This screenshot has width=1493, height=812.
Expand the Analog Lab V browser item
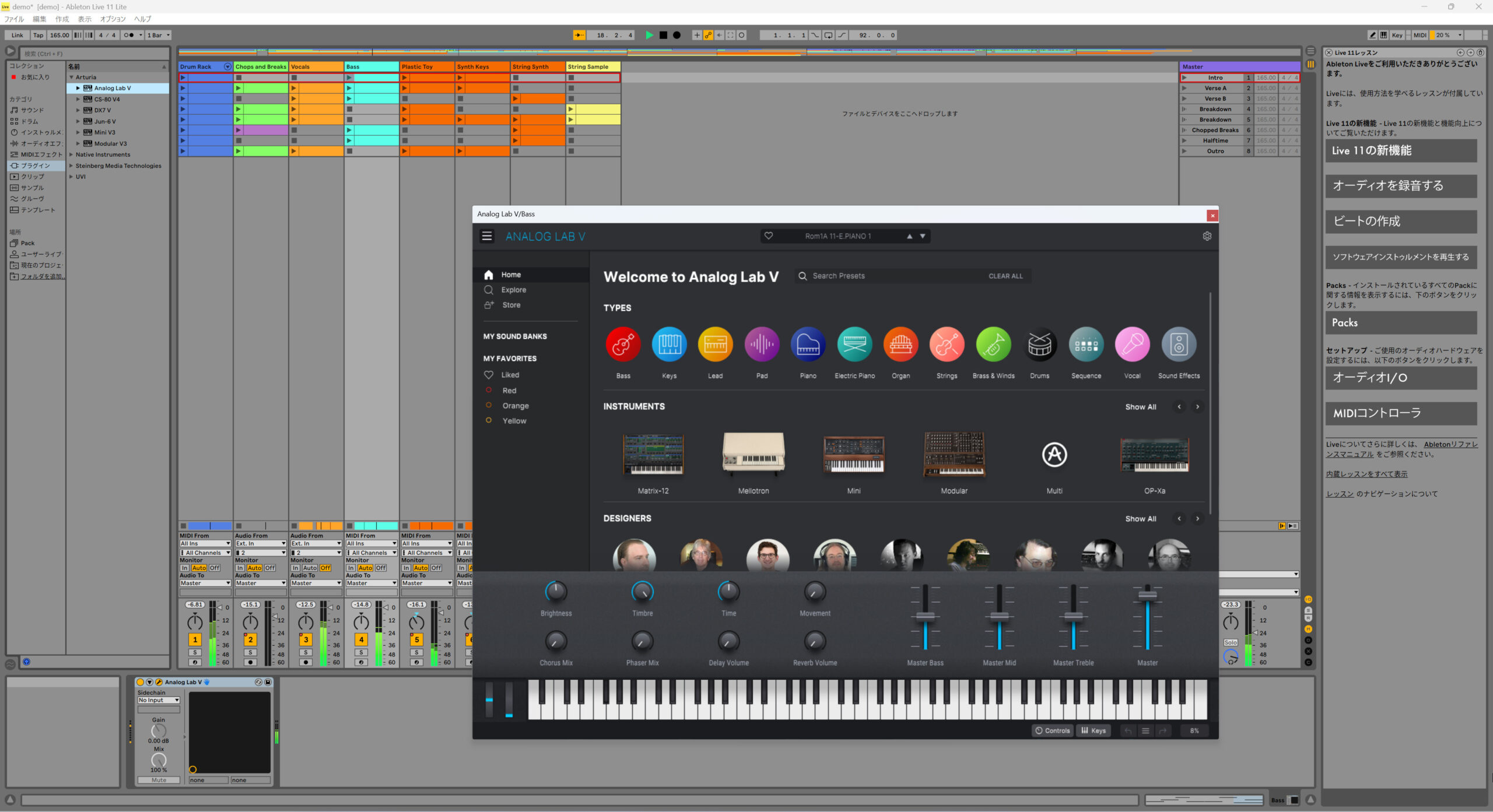[78, 88]
